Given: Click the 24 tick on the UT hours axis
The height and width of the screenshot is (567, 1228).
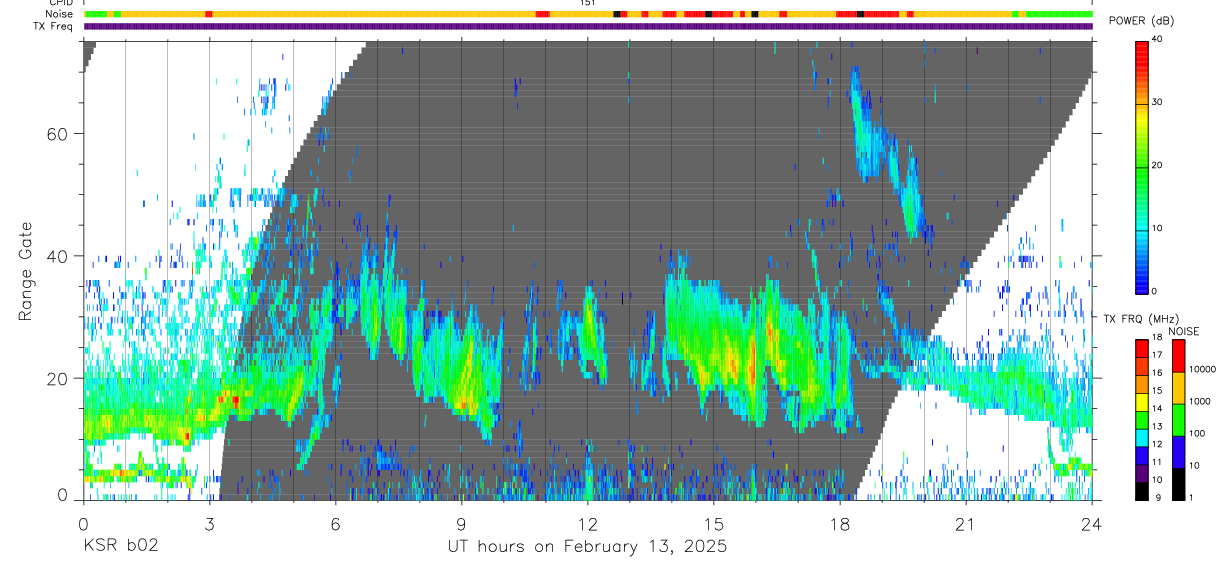Looking at the screenshot, I should pos(1091,523).
